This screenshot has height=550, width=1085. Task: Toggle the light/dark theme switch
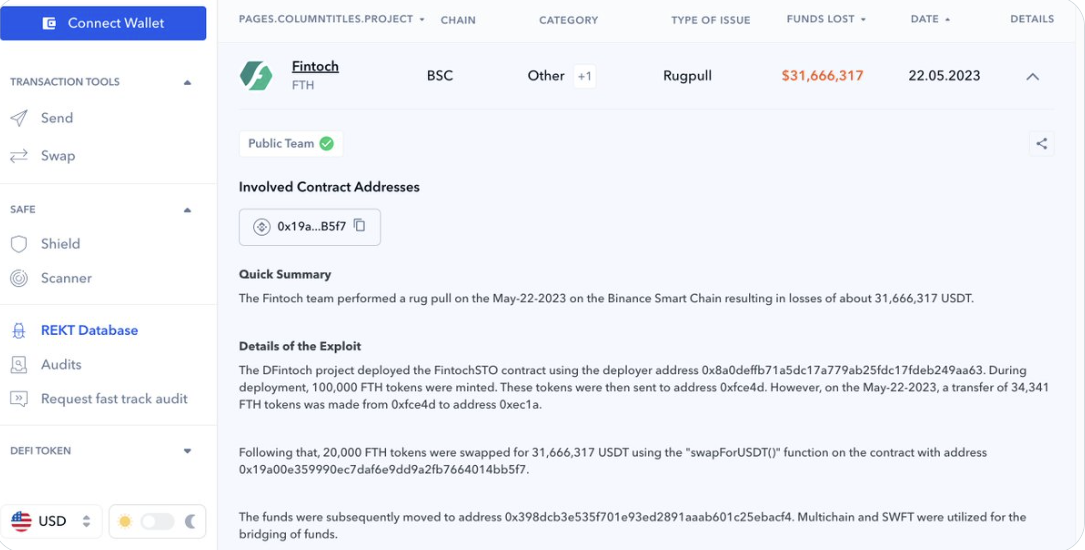157,521
